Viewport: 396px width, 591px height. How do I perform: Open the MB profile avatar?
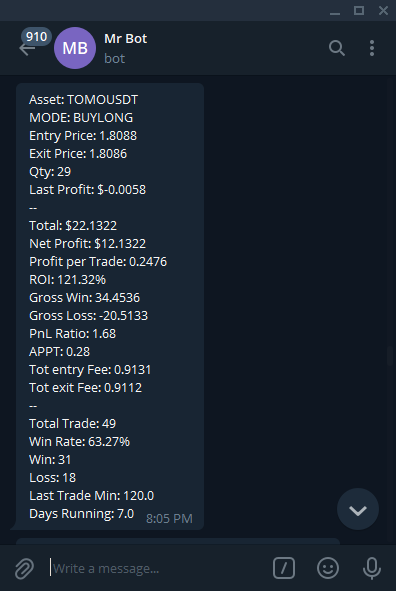point(75,48)
